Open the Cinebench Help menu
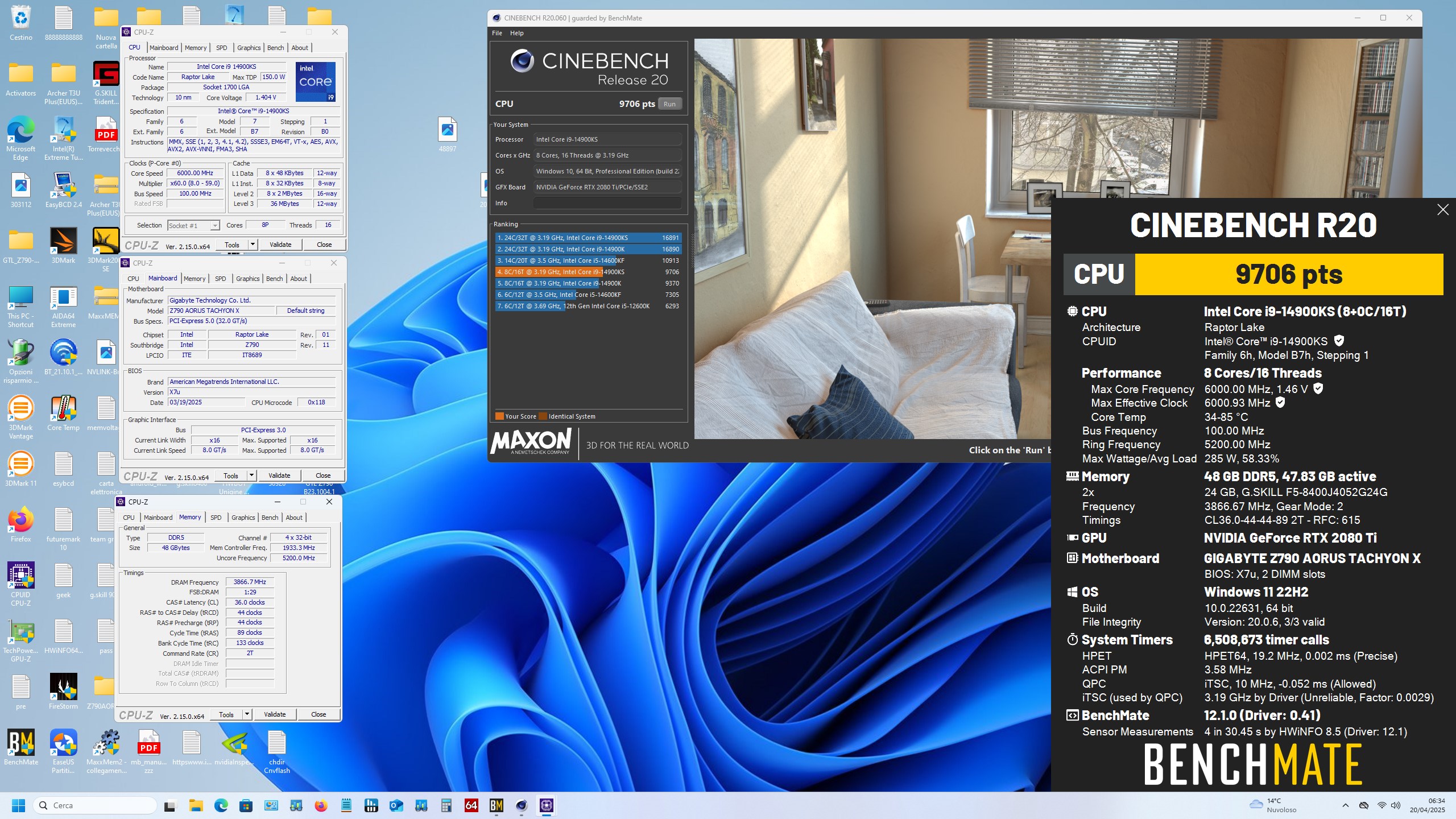This screenshot has height=819, width=1456. pyautogui.click(x=516, y=33)
